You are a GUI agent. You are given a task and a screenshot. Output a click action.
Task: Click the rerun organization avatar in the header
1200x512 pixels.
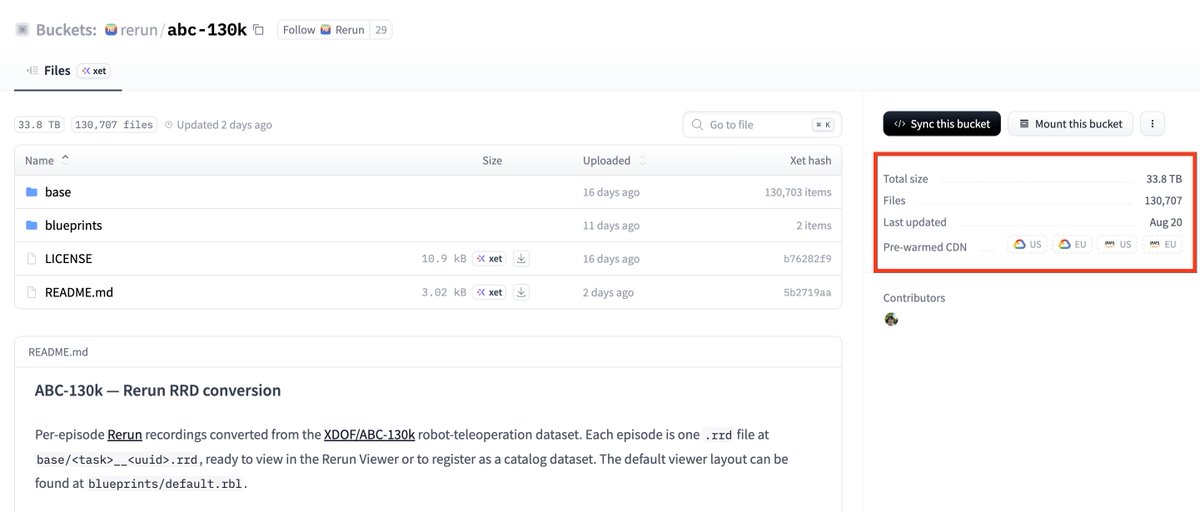111,30
